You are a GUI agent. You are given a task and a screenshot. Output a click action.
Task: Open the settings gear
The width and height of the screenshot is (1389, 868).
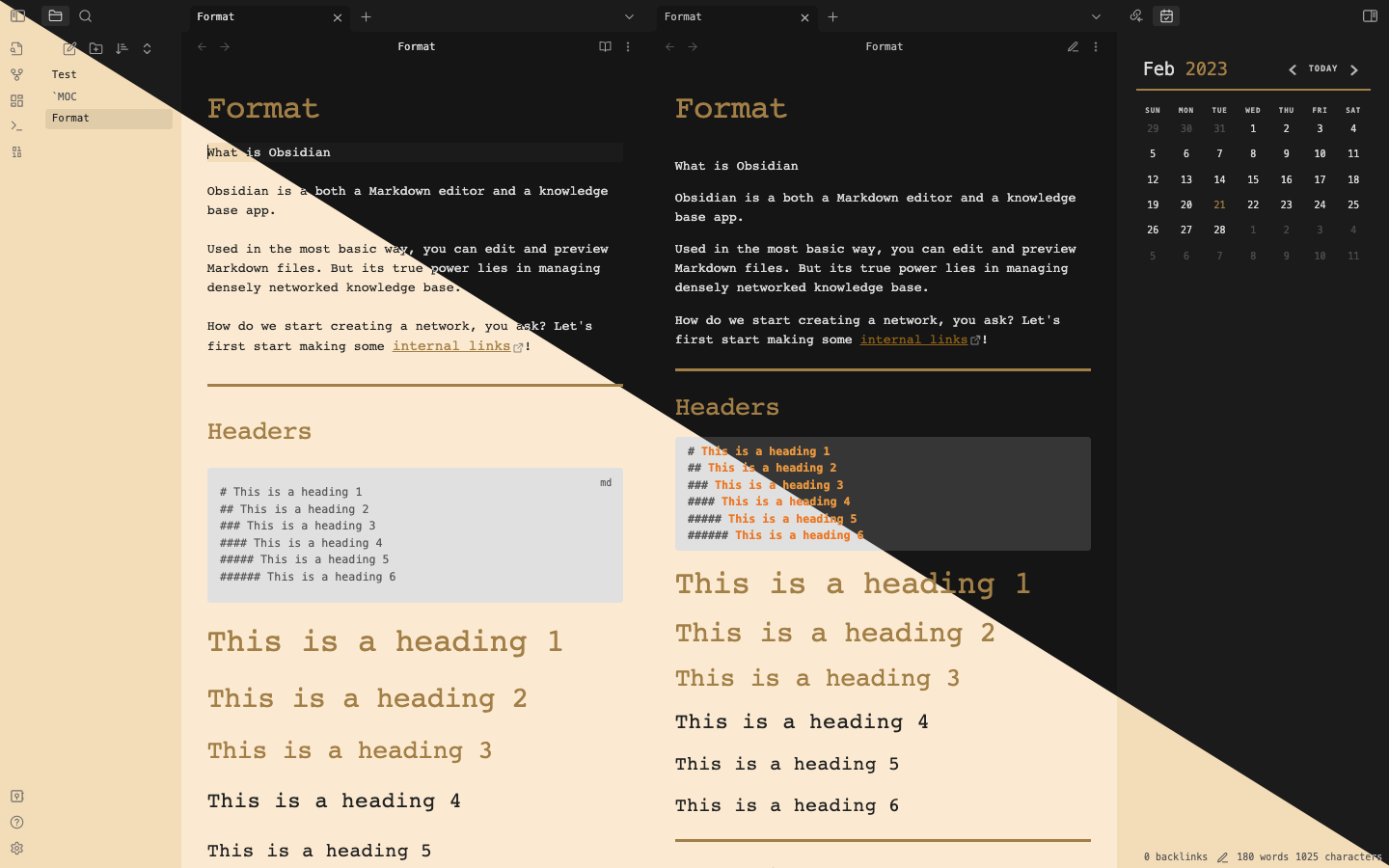(x=16, y=848)
